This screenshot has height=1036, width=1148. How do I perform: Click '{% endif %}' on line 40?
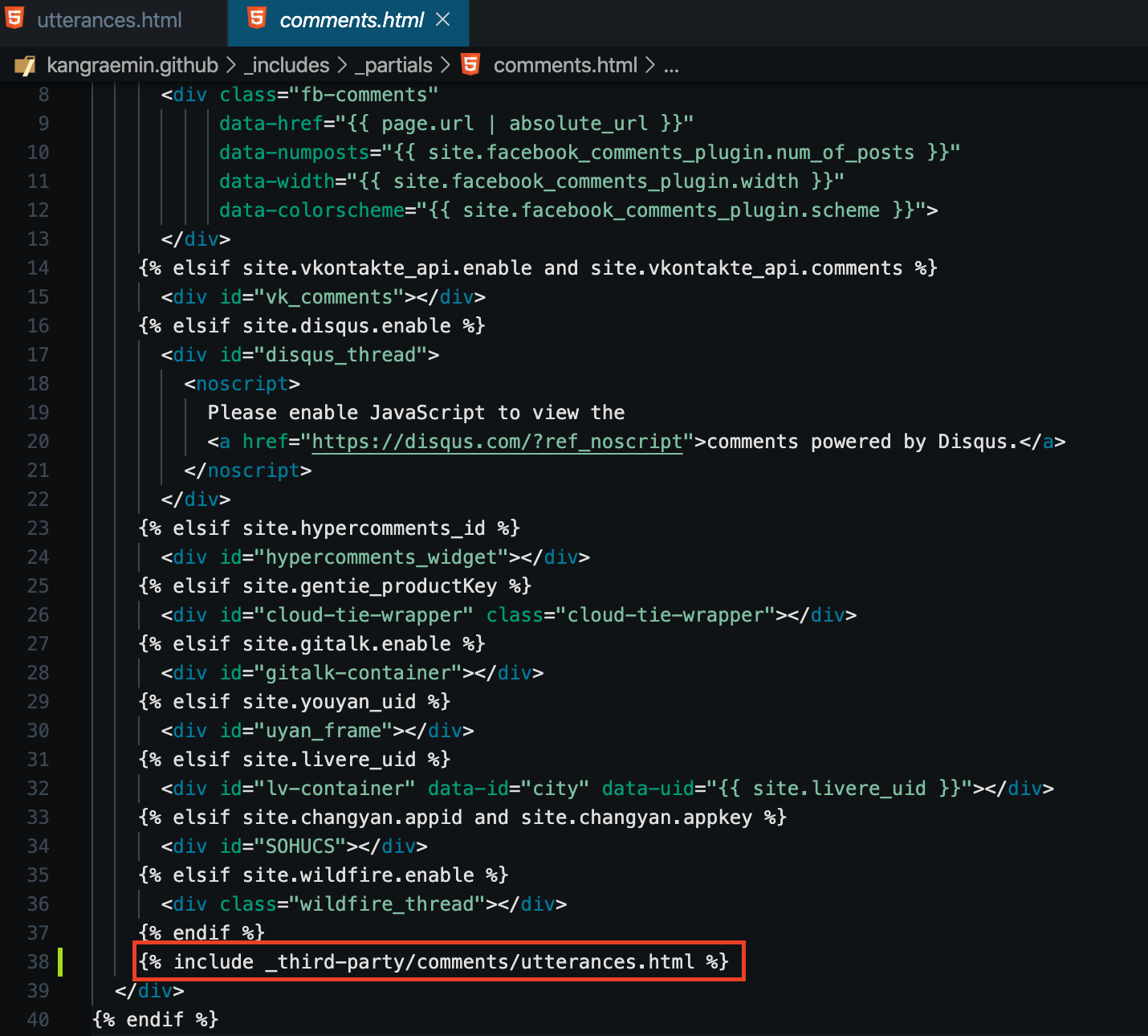(155, 1020)
